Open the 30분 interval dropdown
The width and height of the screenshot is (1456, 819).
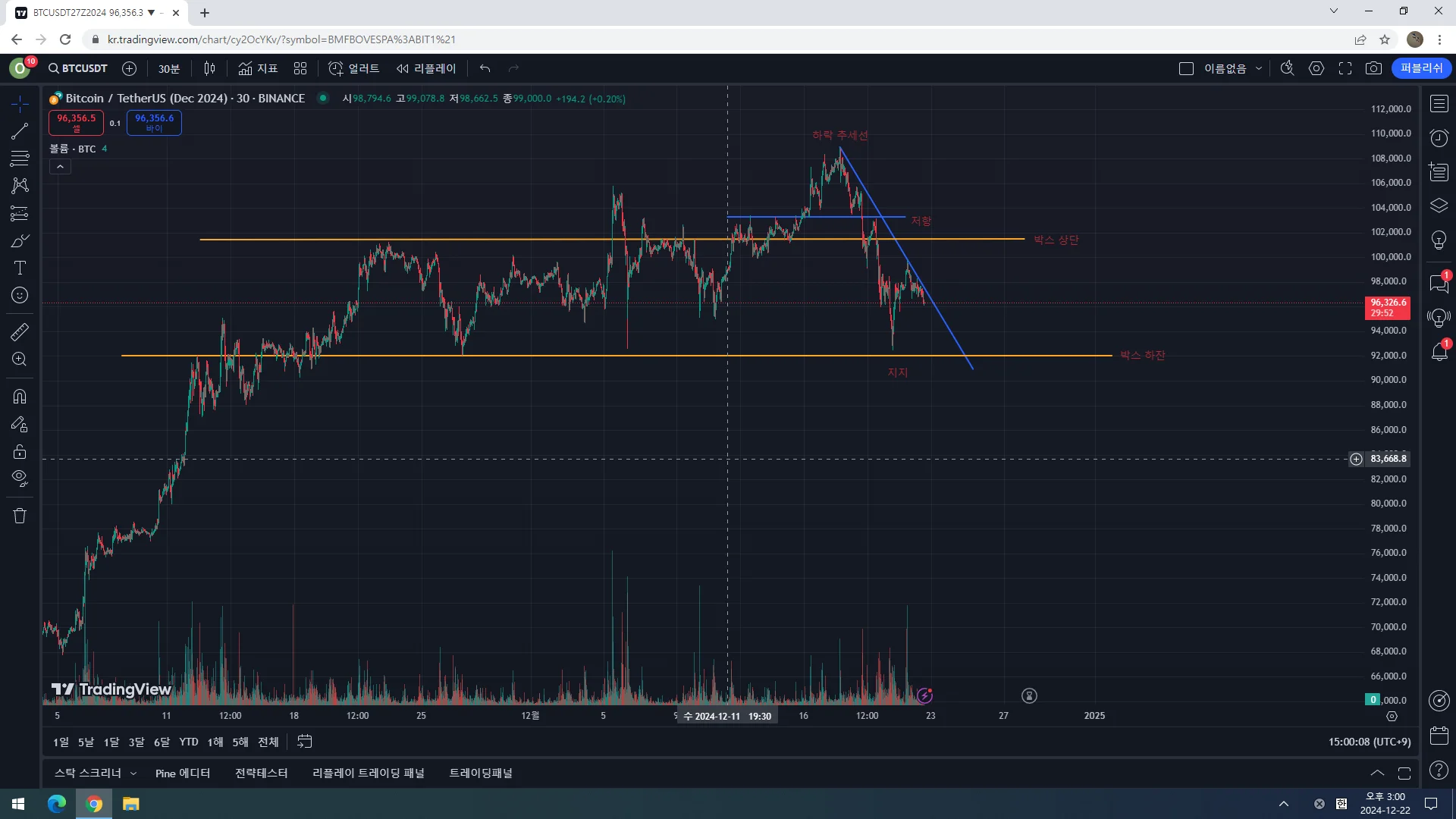(x=168, y=68)
